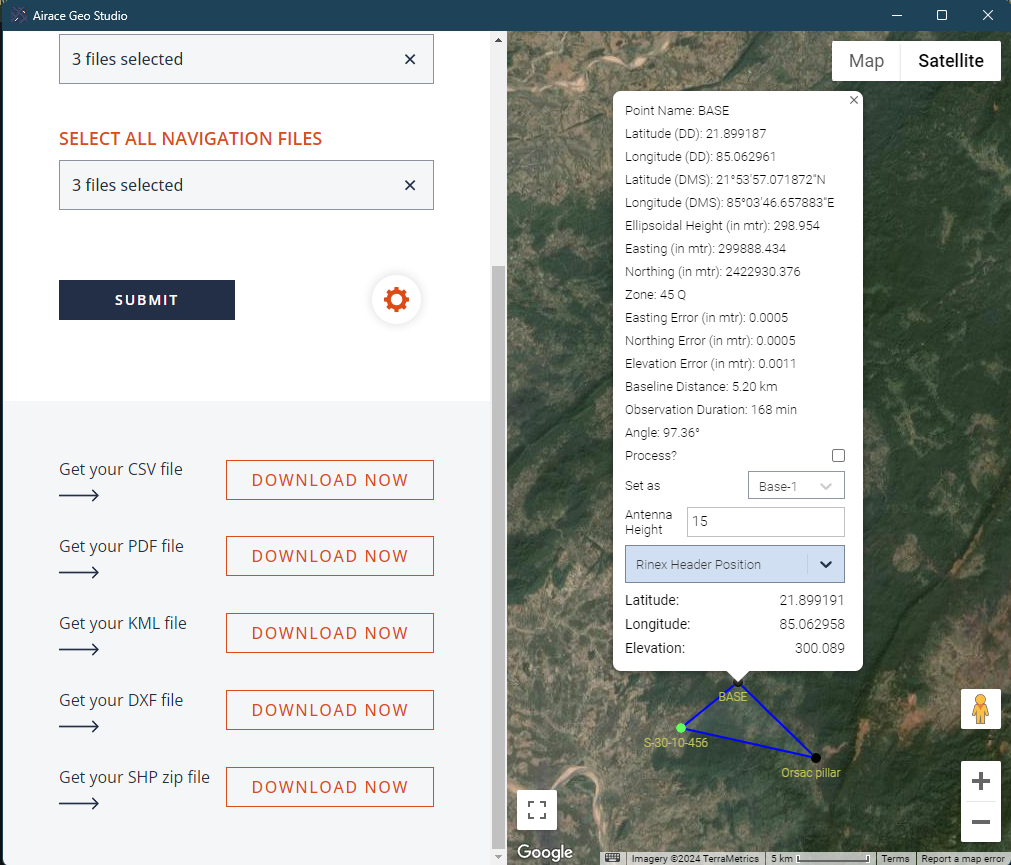Zoom out the map with minus button
Image resolution: width=1011 pixels, height=865 pixels.
(980, 822)
